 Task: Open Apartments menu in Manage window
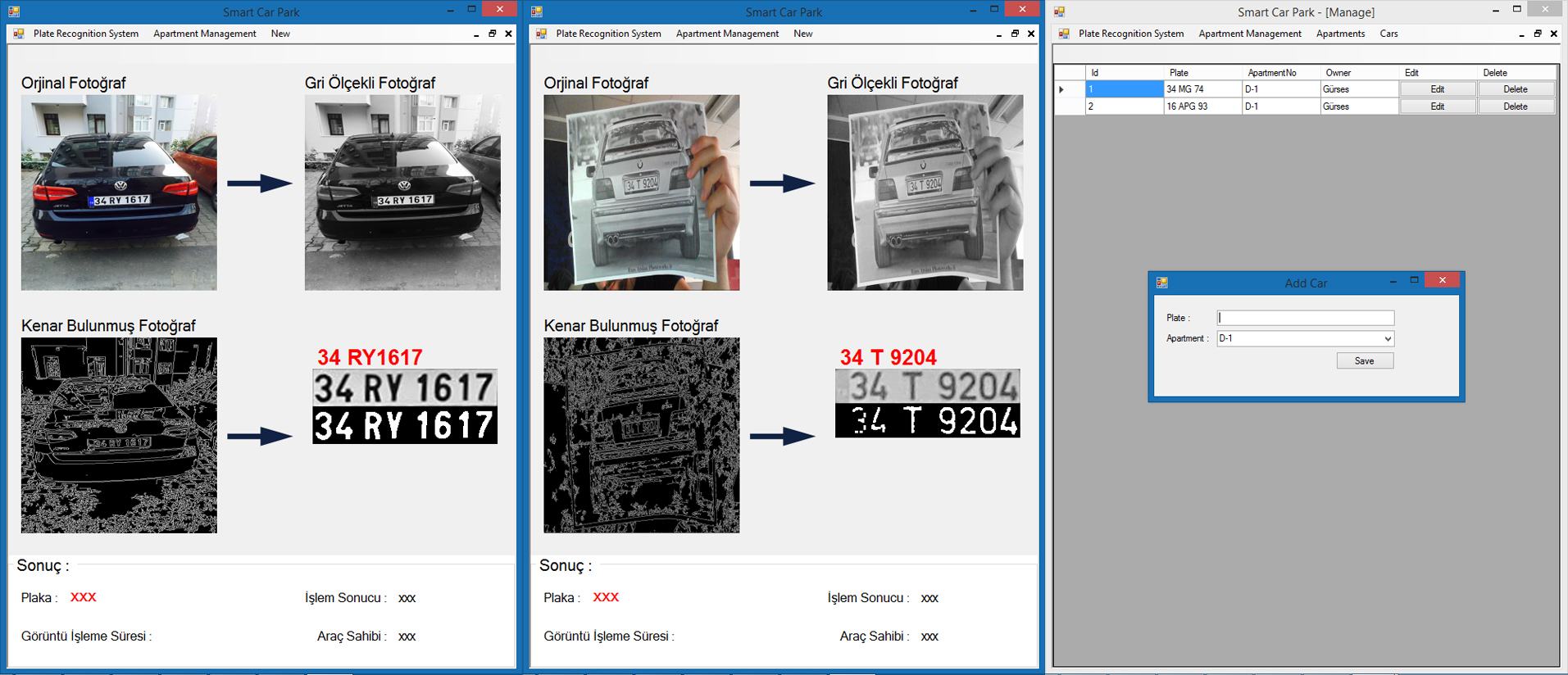point(1341,34)
